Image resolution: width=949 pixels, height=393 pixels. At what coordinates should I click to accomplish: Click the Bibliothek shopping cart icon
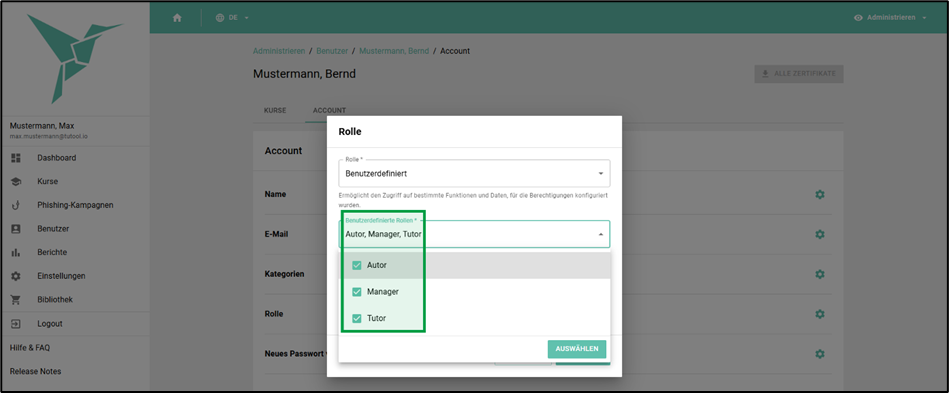pos(16,300)
